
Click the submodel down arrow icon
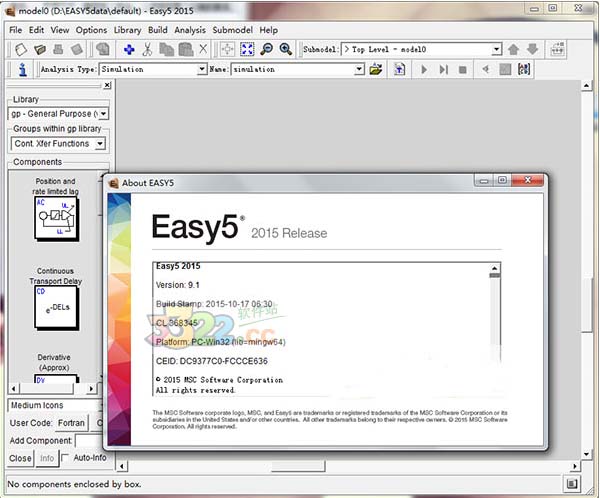tap(532, 49)
